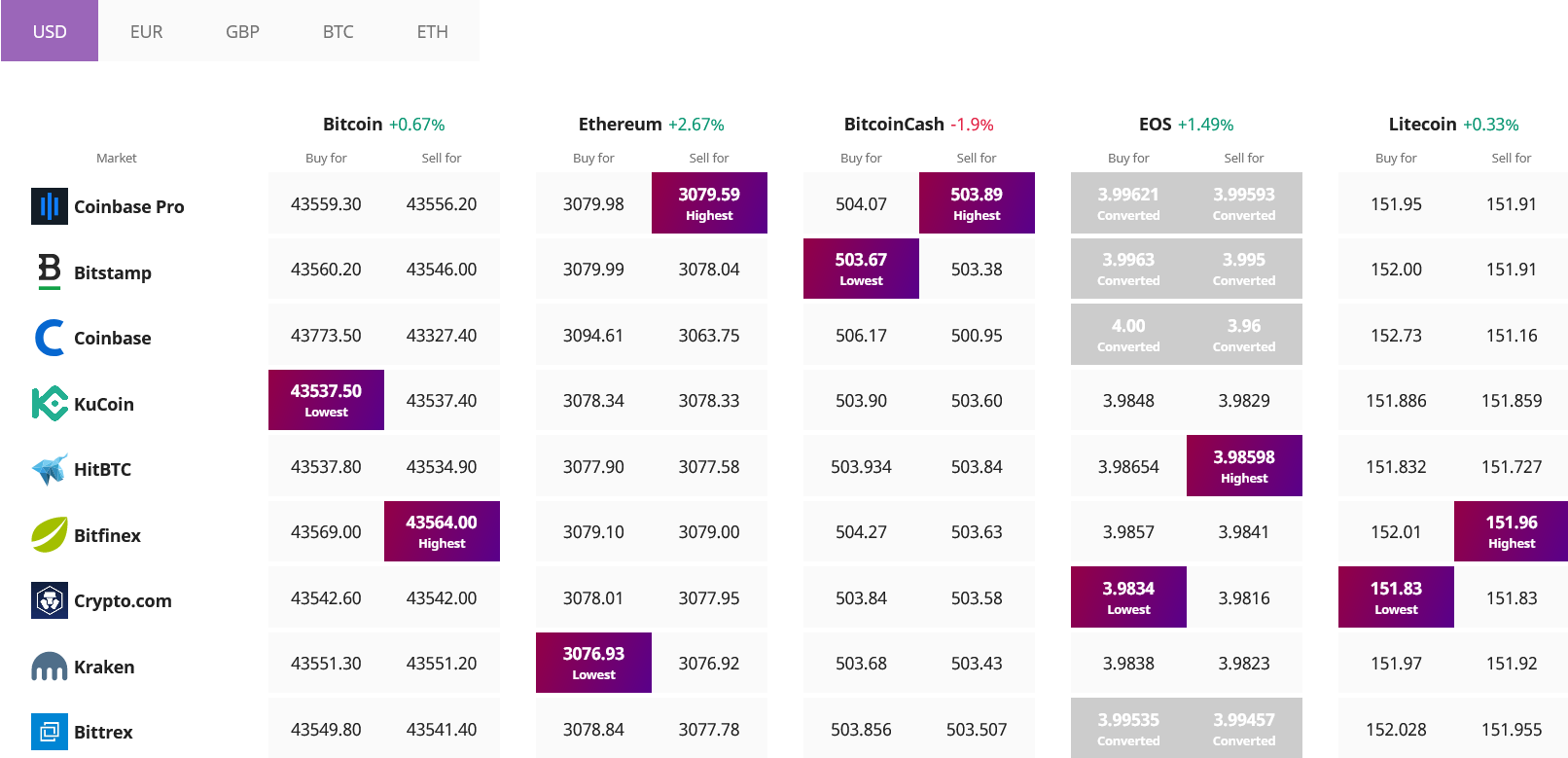Click the Ethereum column heading
1568x758 pixels.
[620, 124]
